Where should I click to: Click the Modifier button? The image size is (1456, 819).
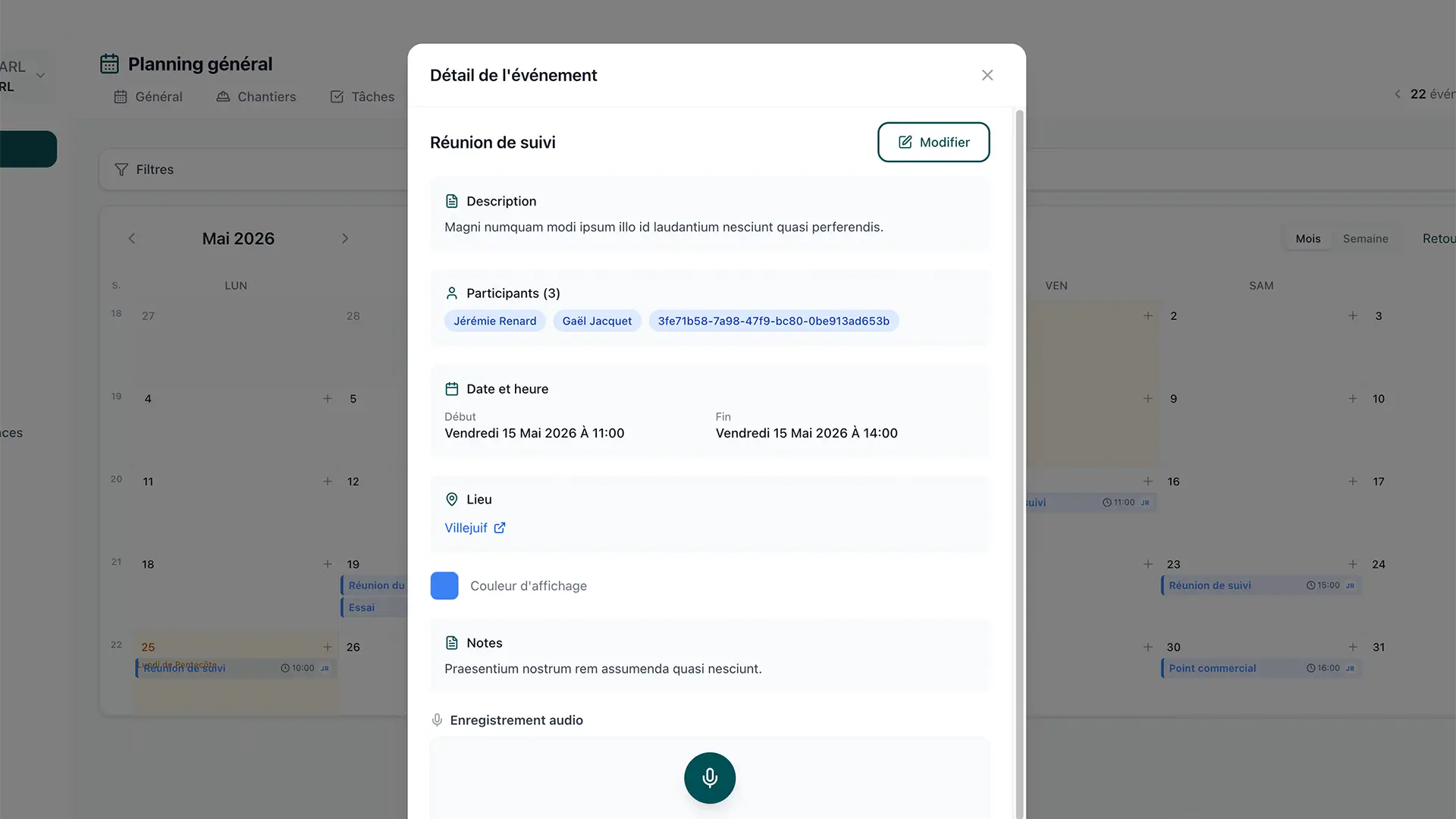click(x=934, y=142)
